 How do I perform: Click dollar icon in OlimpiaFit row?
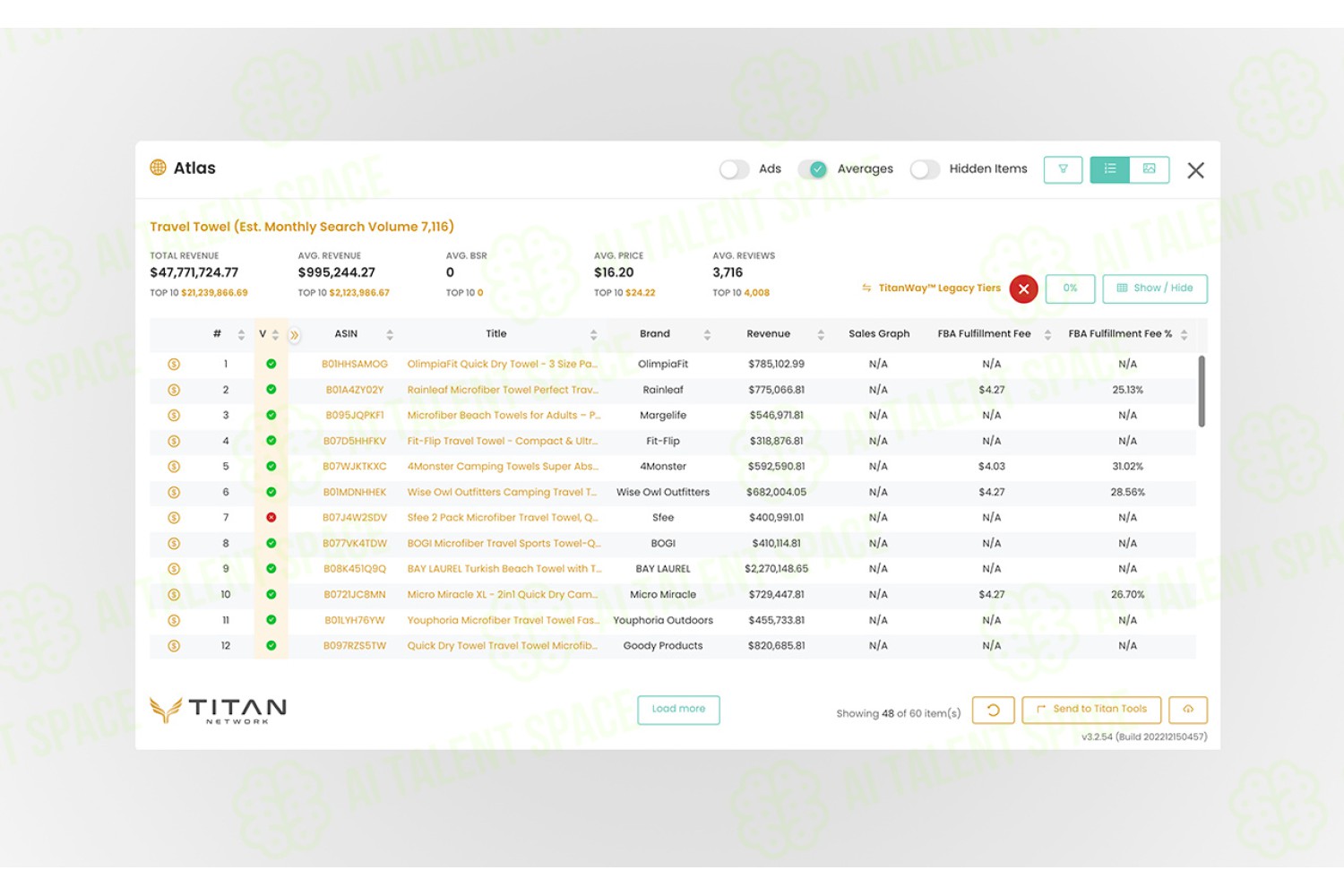(x=174, y=365)
